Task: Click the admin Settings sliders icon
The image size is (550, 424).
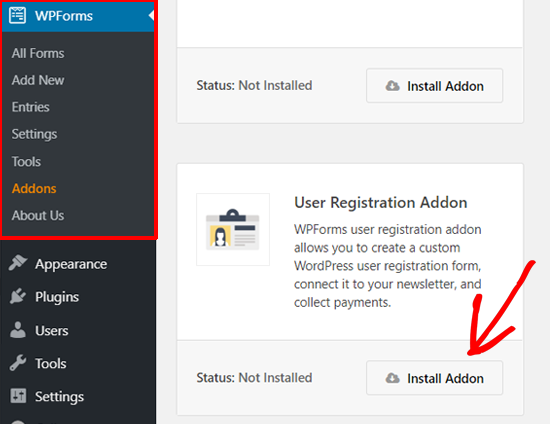Action: coord(18,396)
